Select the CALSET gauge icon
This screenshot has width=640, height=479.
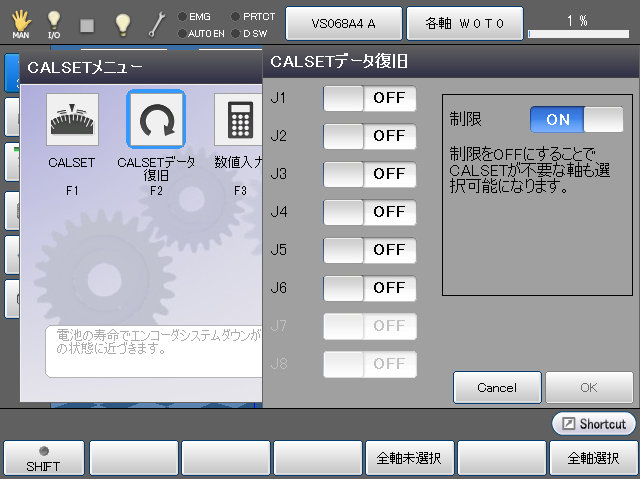coord(72,120)
